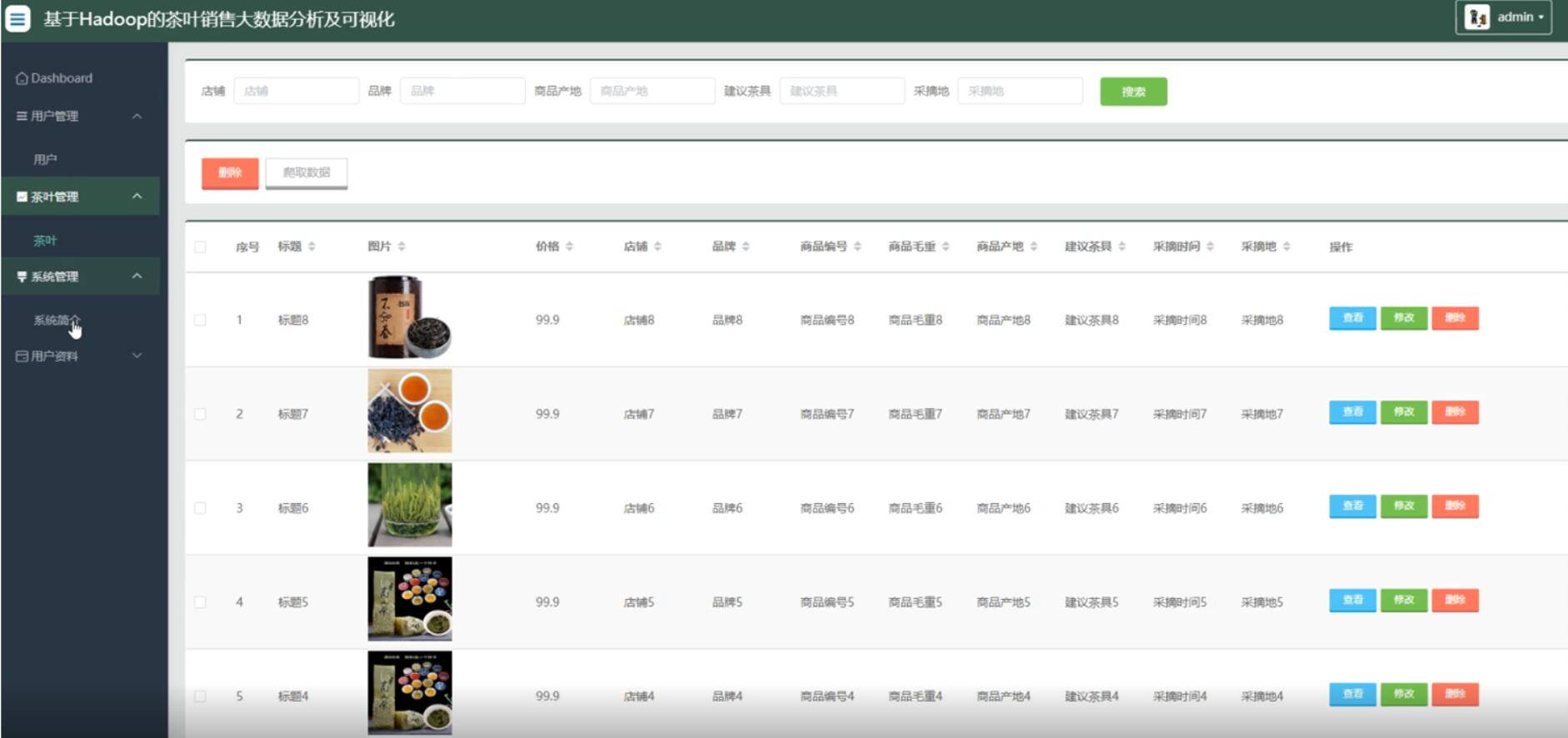1568x738 pixels.
Task: Click 查看 for 标题5 row
Action: coord(1352,601)
